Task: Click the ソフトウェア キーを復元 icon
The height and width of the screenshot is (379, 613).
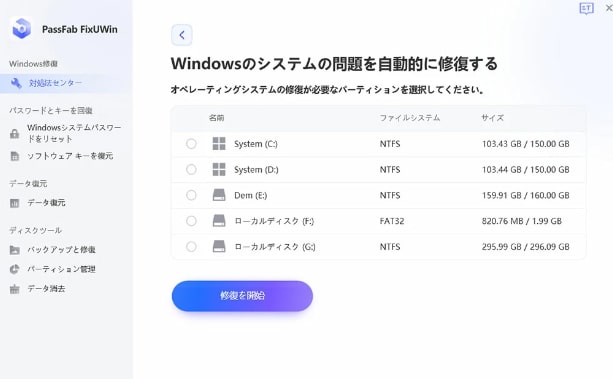Action: [14, 156]
